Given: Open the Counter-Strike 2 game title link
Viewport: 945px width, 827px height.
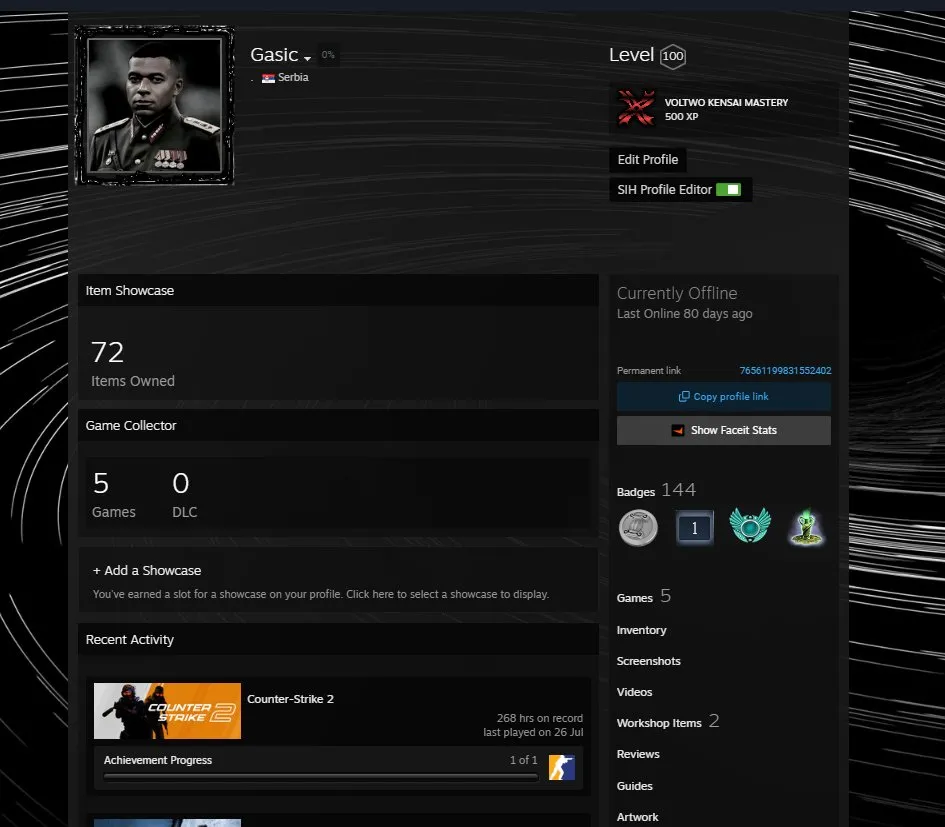Looking at the screenshot, I should [290, 699].
